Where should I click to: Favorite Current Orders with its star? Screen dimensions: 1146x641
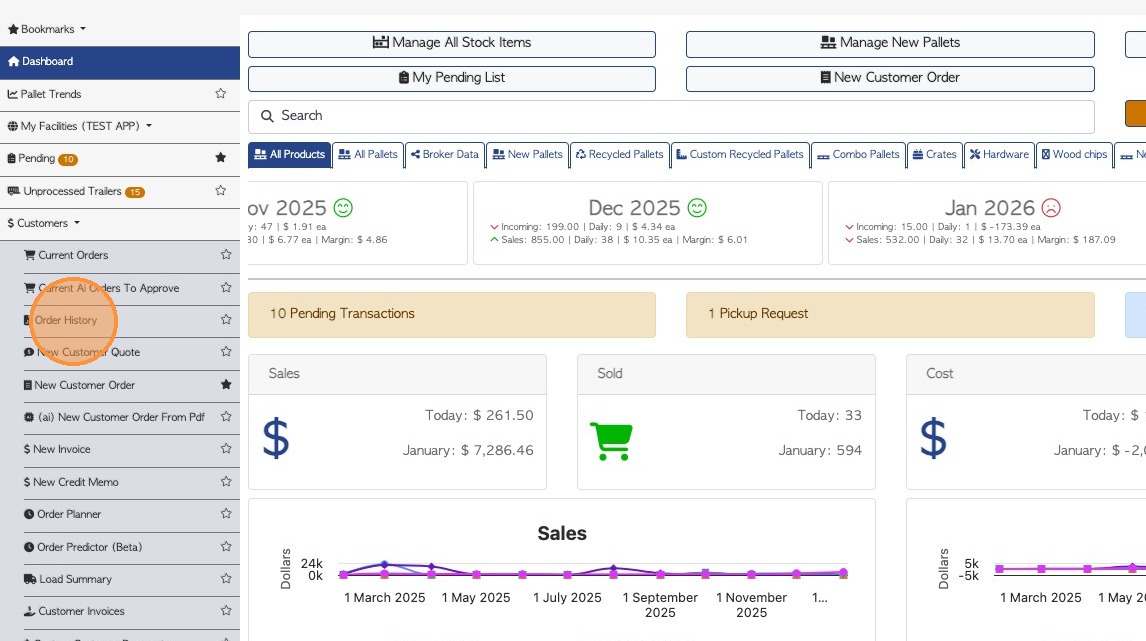[226, 255]
